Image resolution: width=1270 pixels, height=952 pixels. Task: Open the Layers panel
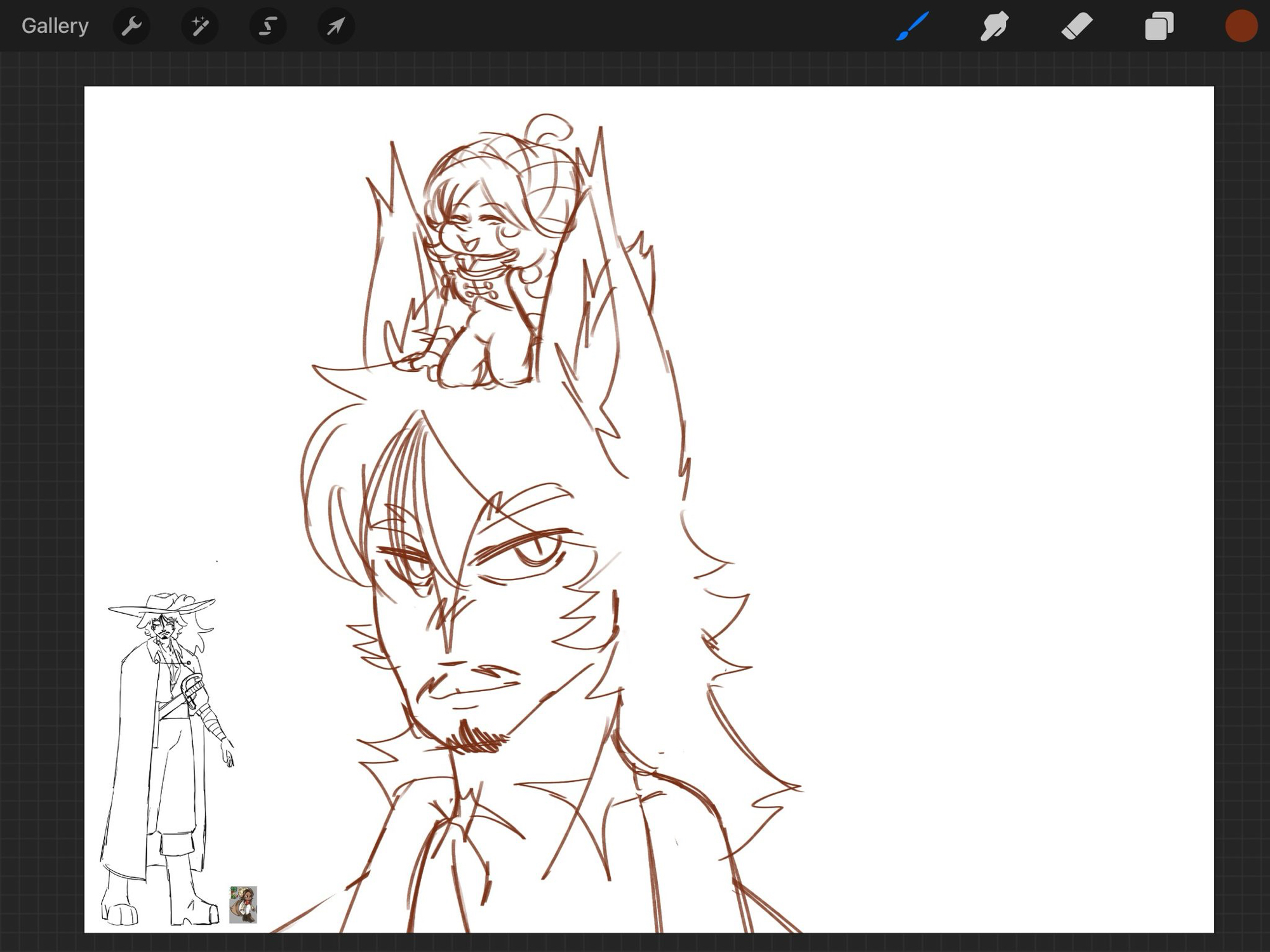tap(1159, 26)
